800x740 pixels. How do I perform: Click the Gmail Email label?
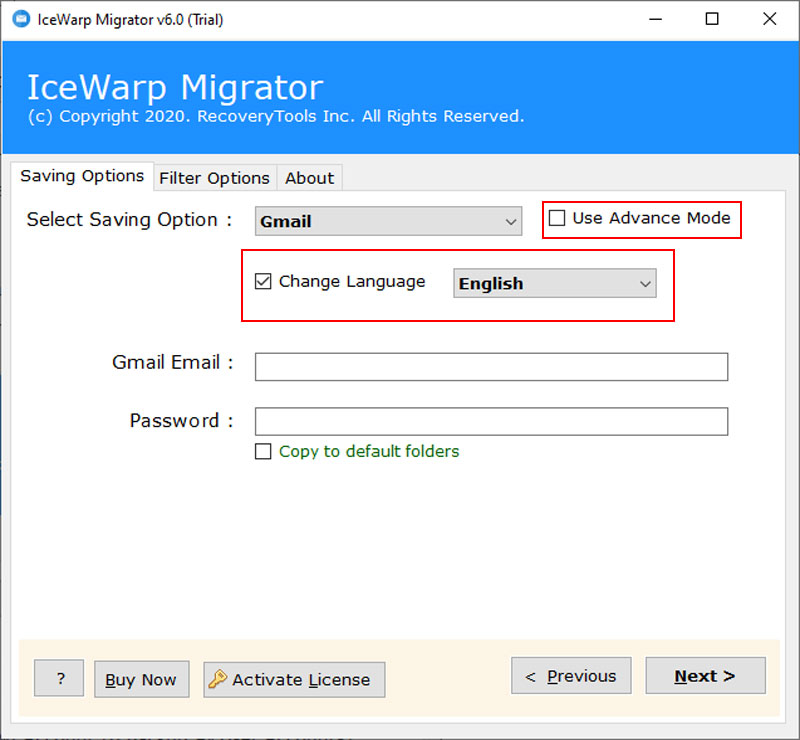pyautogui.click(x=172, y=362)
